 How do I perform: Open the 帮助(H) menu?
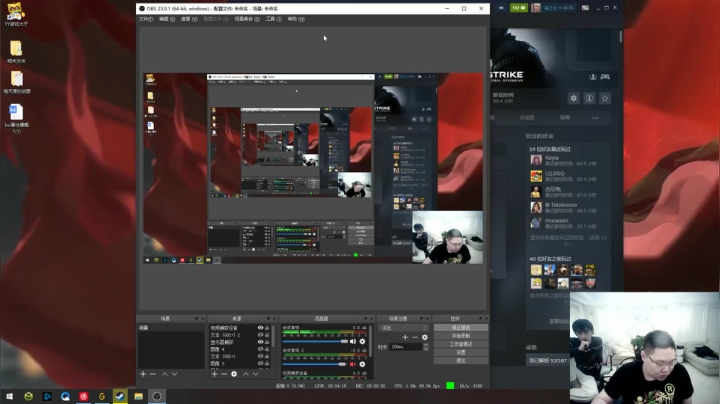coord(296,19)
